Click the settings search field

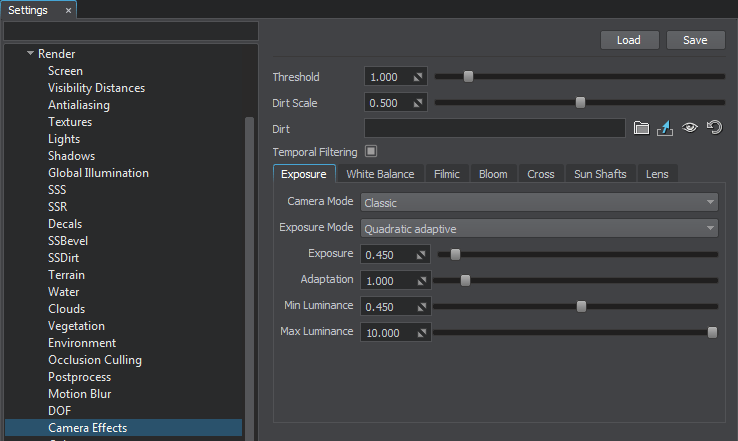click(x=131, y=31)
